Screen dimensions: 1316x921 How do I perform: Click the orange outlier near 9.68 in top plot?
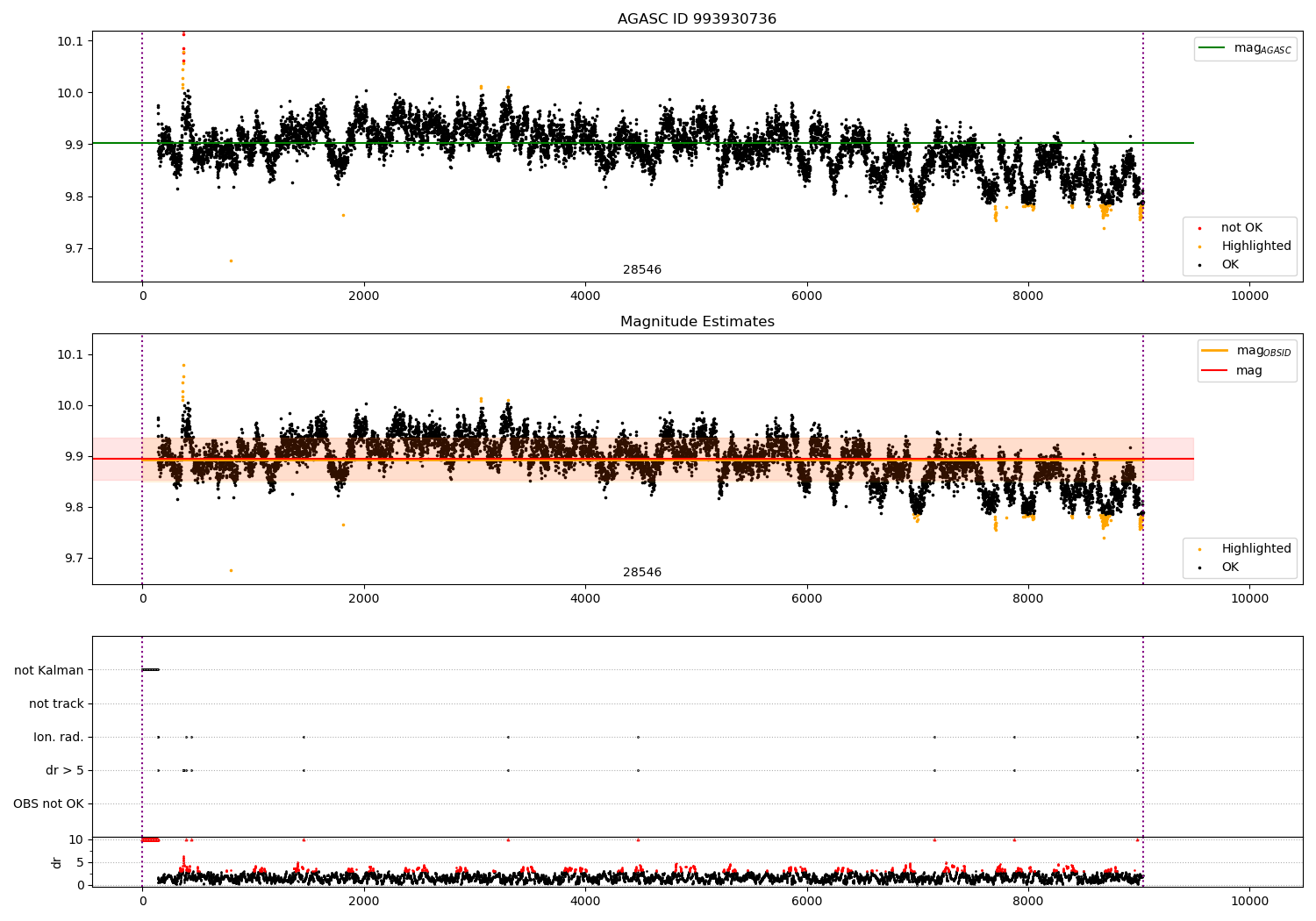231,261
